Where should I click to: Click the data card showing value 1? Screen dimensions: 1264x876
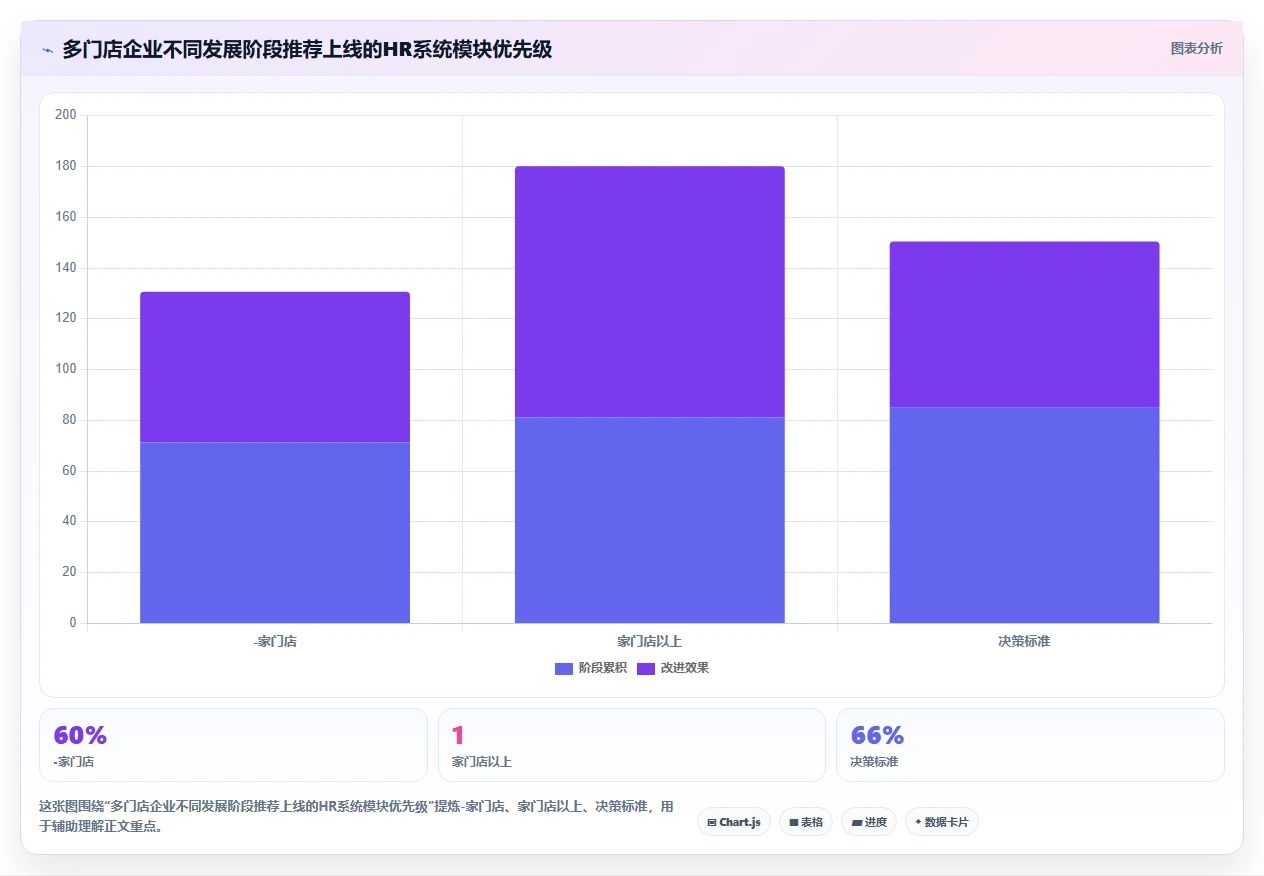632,745
